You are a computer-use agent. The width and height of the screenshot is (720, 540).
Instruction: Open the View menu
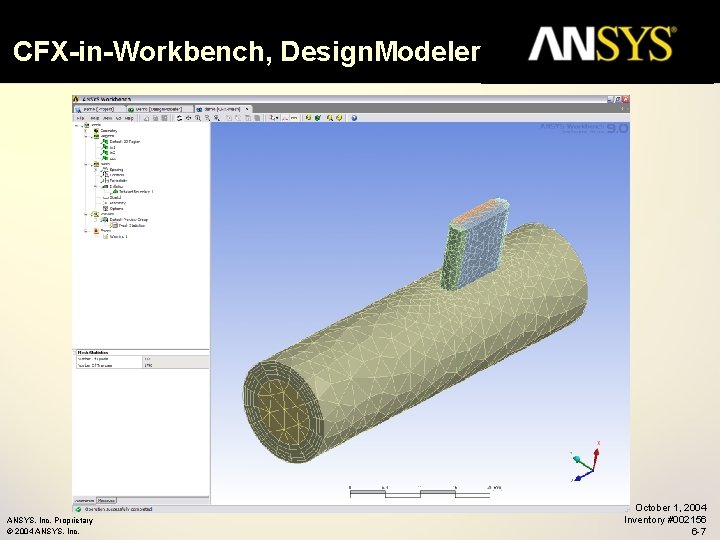click(x=107, y=118)
